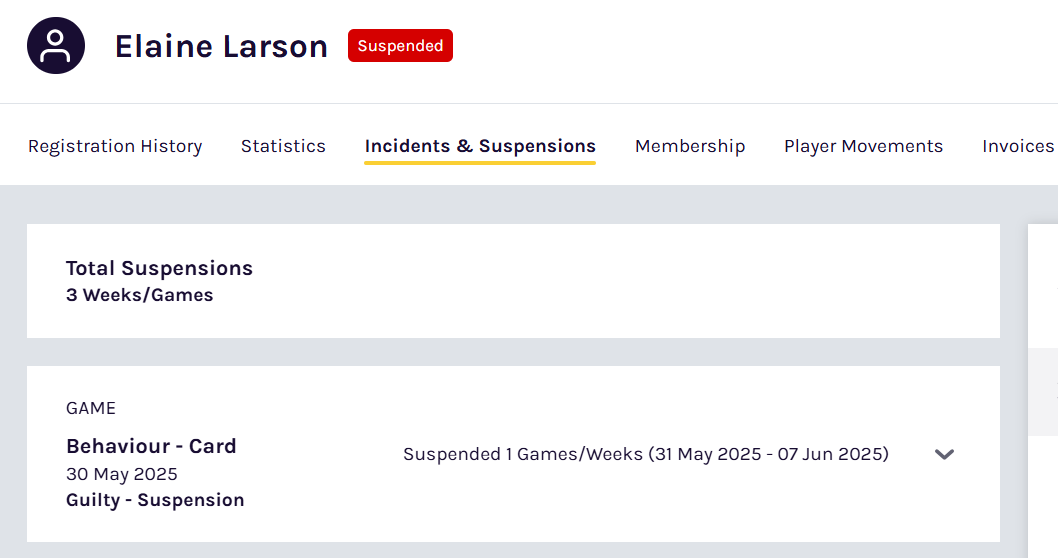Select the Incidents & Suspensions tab

click(x=480, y=146)
